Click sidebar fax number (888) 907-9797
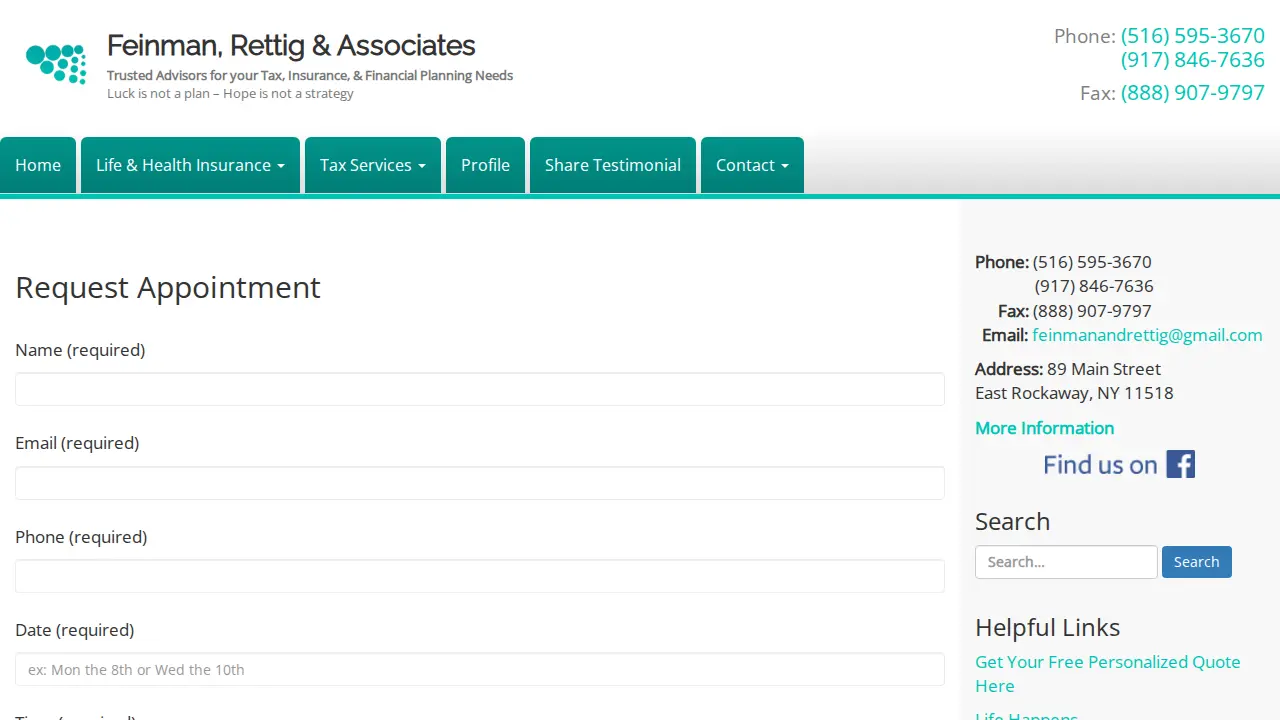 coord(1092,311)
